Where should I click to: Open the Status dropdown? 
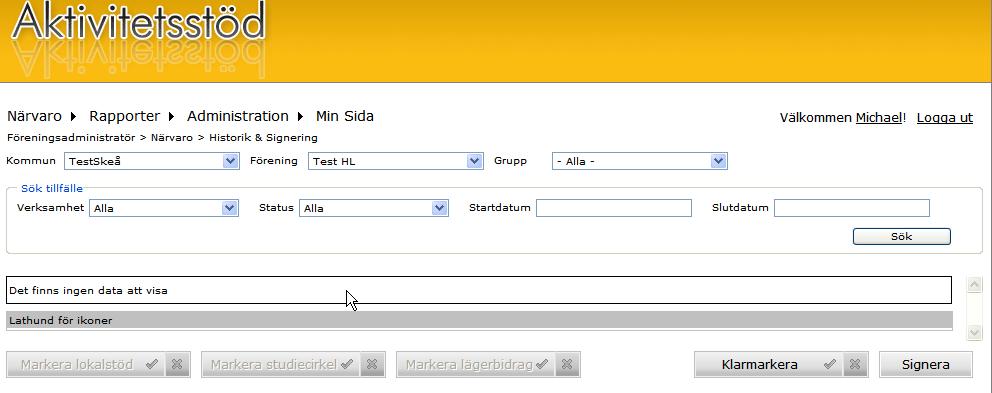coord(374,208)
